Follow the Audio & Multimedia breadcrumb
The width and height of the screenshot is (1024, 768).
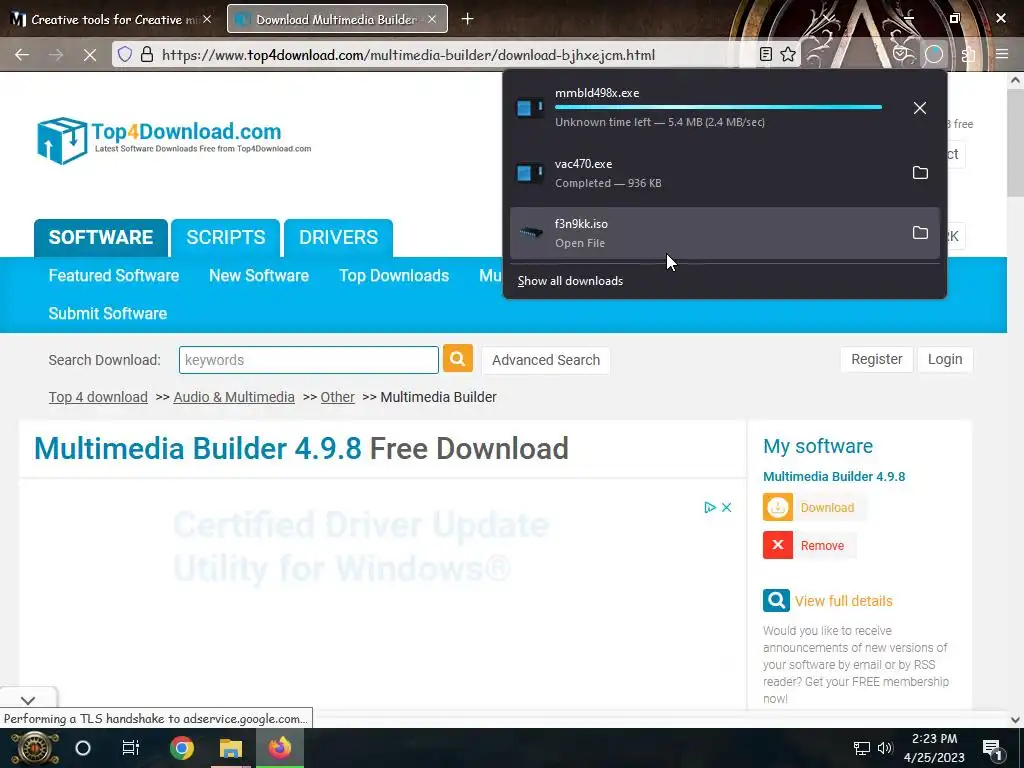234,397
